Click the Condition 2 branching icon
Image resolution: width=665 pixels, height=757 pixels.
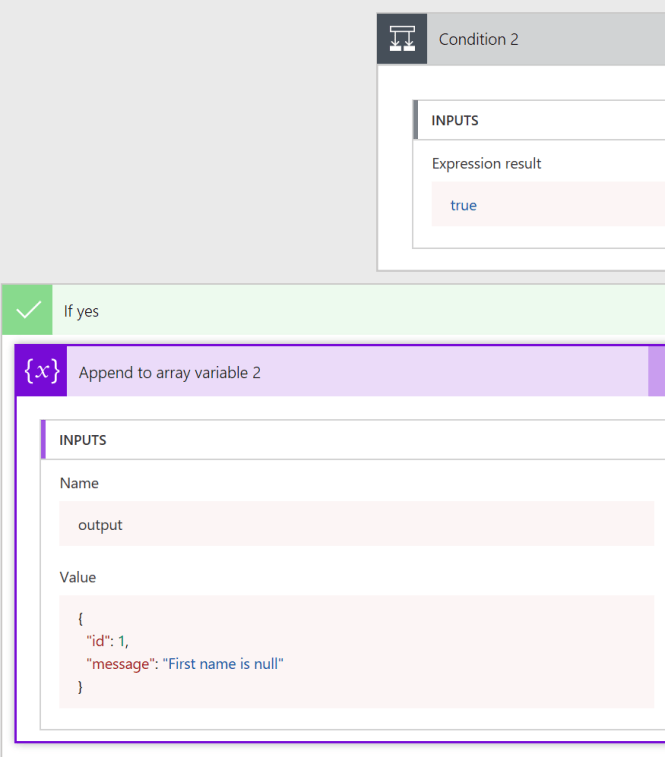[x=402, y=39]
